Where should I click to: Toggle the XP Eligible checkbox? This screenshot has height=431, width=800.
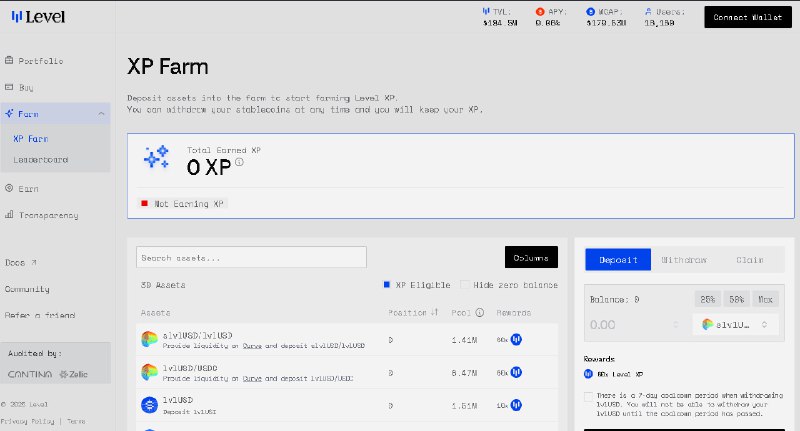(387, 285)
